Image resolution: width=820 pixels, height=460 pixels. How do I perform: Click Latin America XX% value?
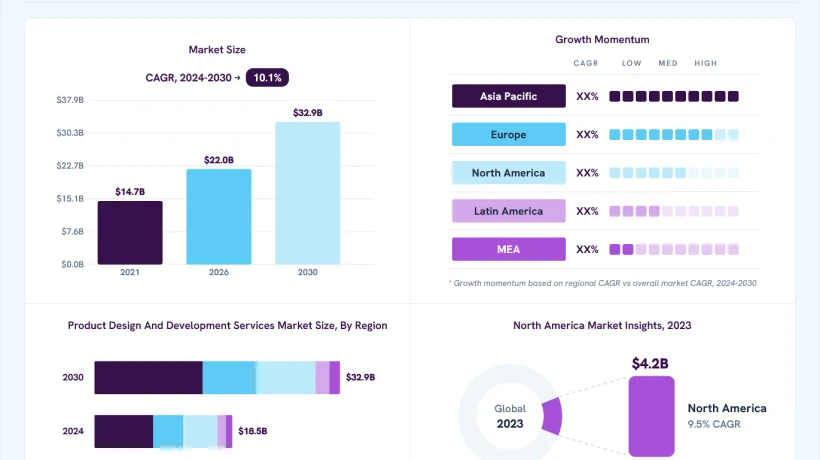587,211
